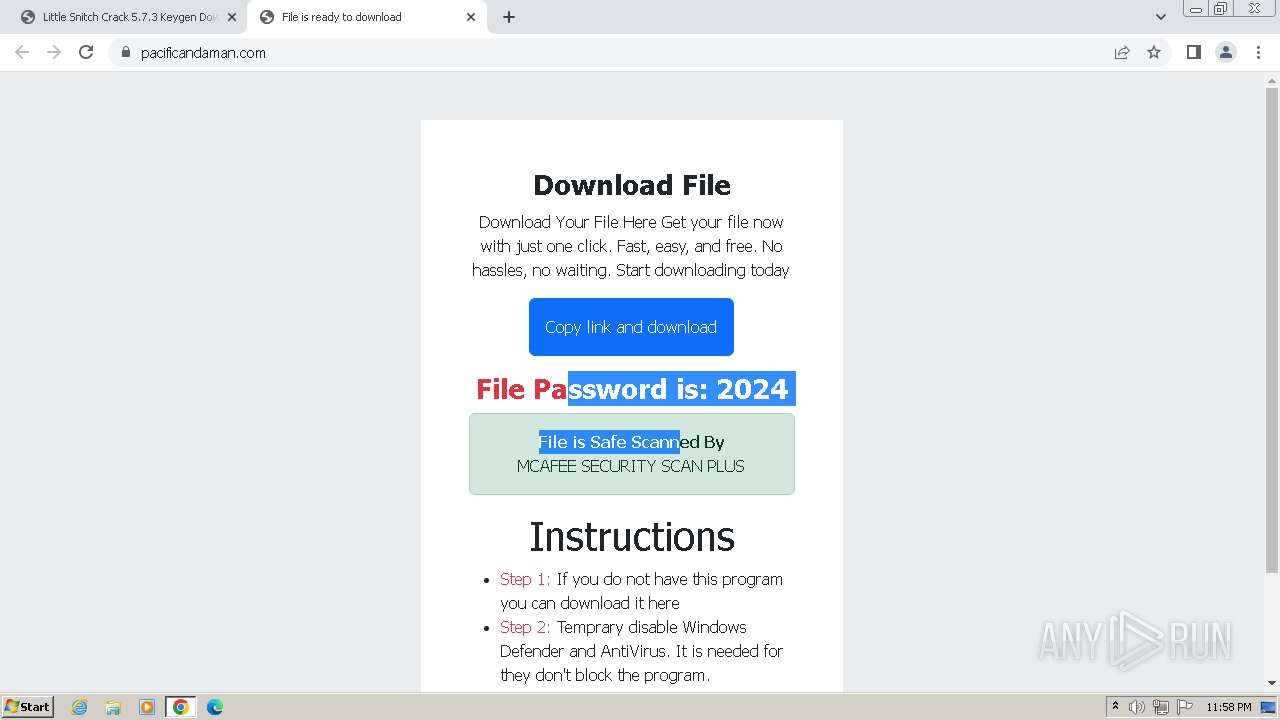Viewport: 1280px width, 720px height.
Task: Select the File is ready to download tab
Action: 367,17
